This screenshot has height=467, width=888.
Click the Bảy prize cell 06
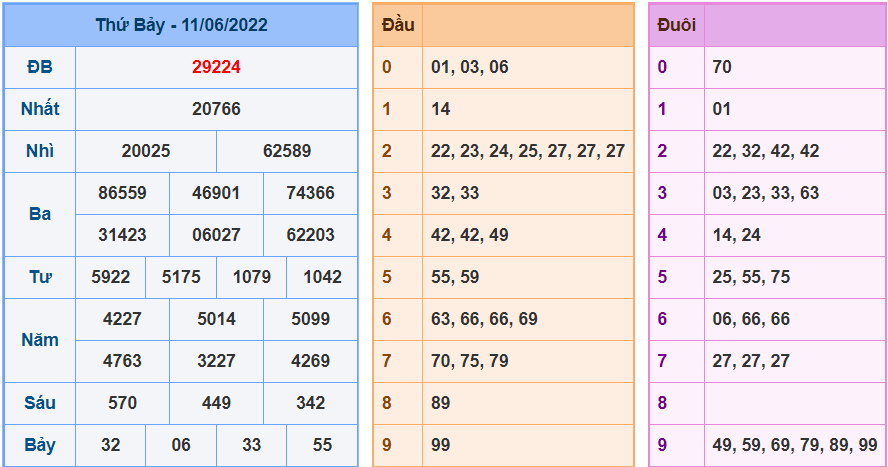[181, 445]
